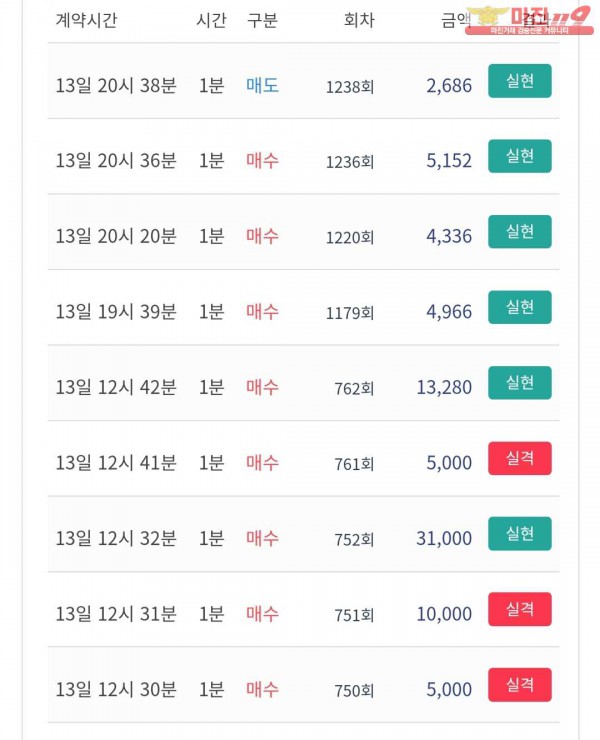Click the 실현 badge for round 762회
Image resolution: width=600 pixels, height=740 pixels.
tap(519, 383)
